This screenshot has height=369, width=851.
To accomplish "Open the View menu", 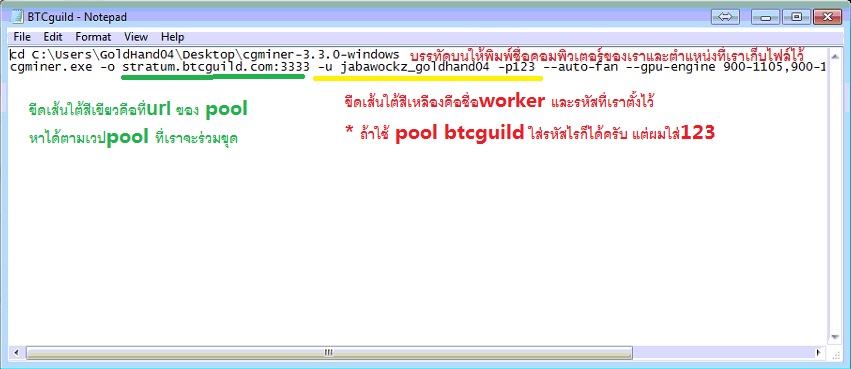I will click(136, 37).
